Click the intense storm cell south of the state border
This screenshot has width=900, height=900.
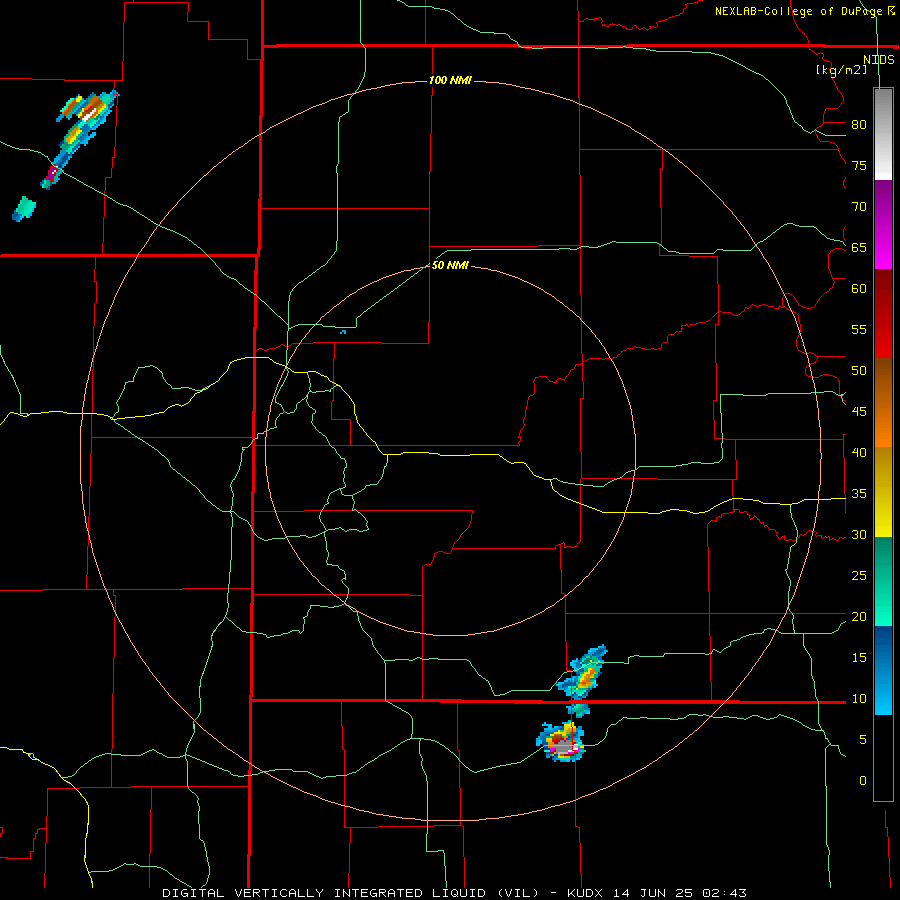click(561, 742)
